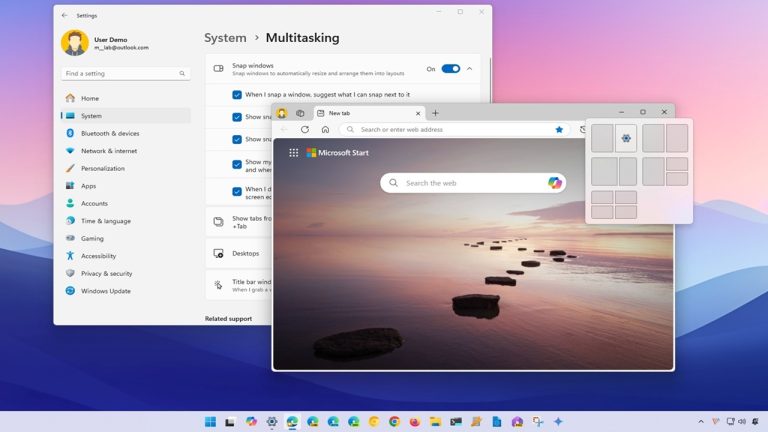Image resolution: width=768 pixels, height=432 pixels.
Task: Close the New tab in Edge
Action: click(x=418, y=113)
